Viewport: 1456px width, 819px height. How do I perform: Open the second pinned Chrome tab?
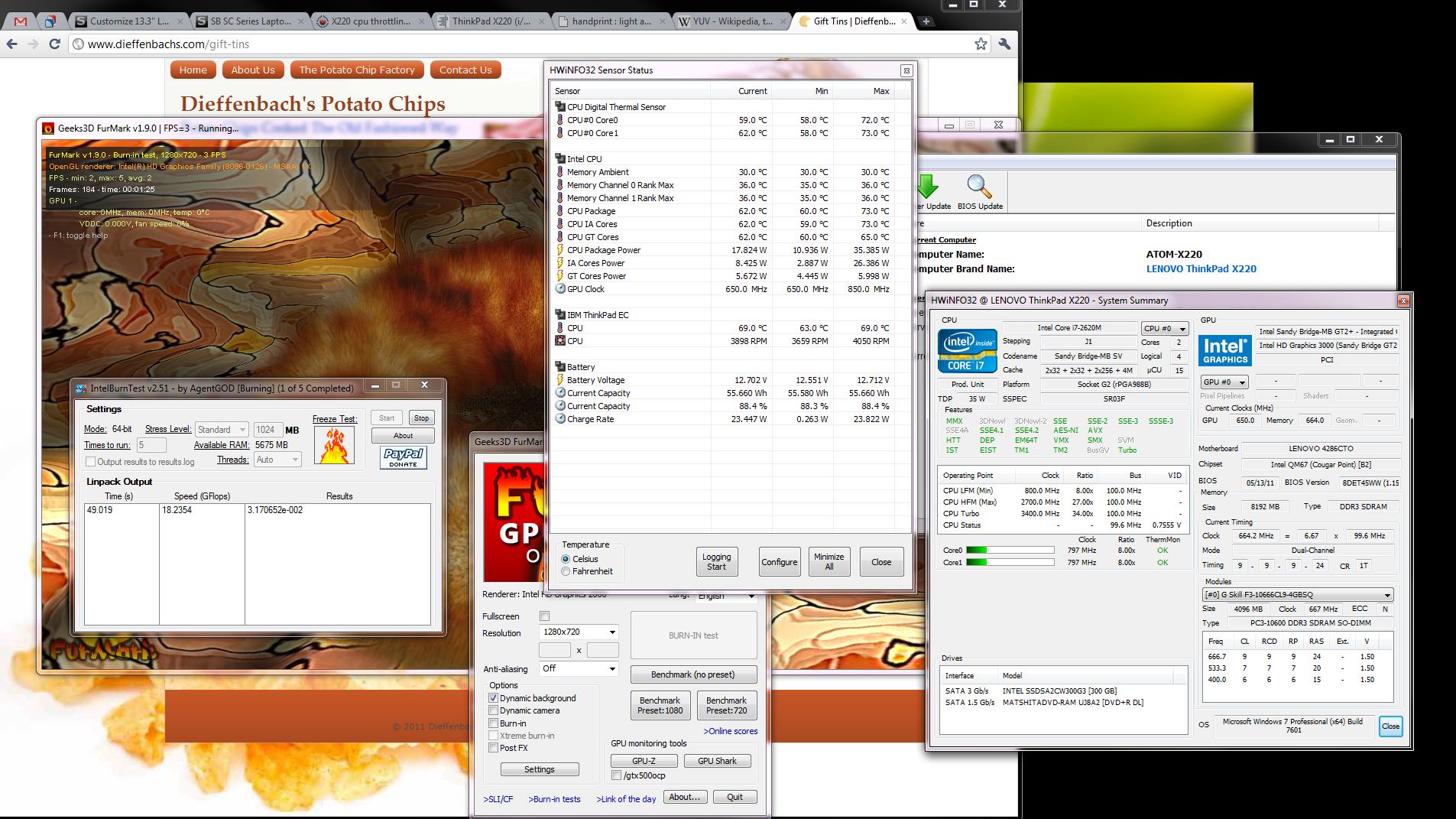coord(50,21)
